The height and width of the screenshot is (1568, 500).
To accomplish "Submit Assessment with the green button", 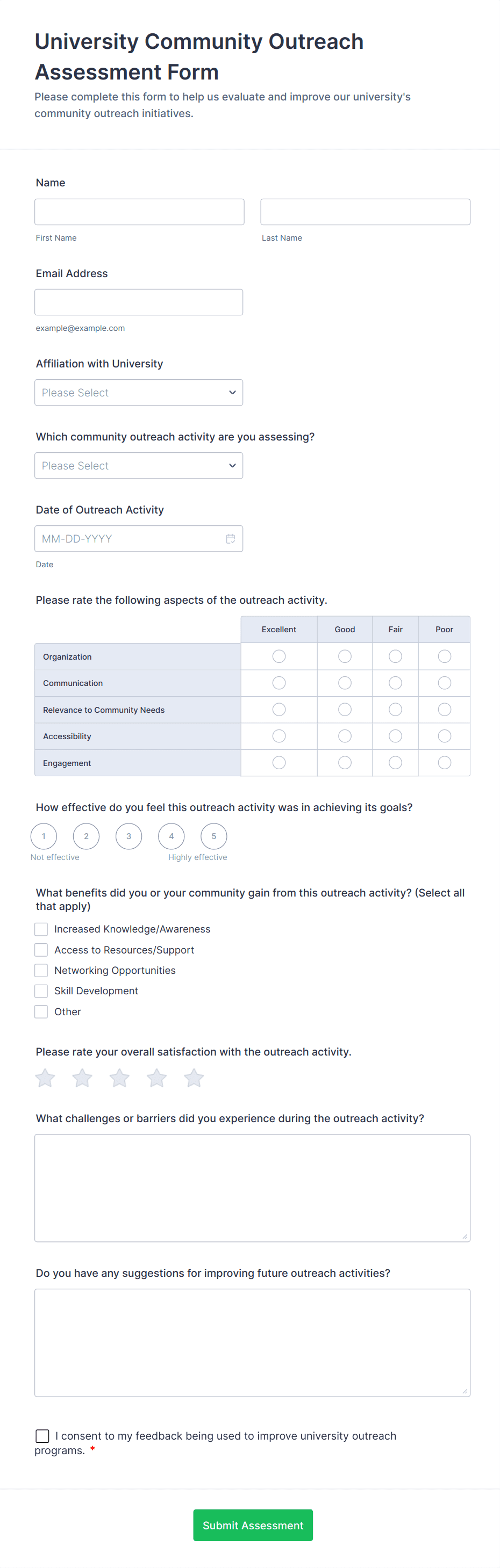I will point(253,1525).
